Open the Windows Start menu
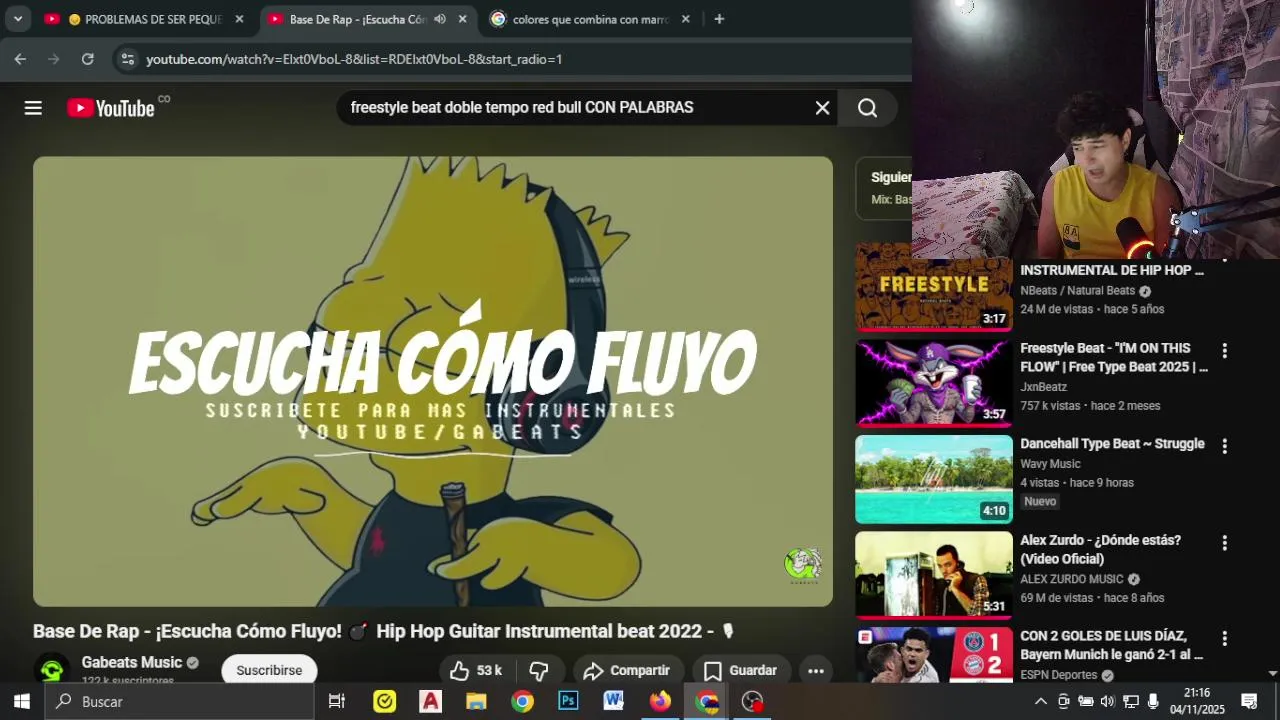 21,701
